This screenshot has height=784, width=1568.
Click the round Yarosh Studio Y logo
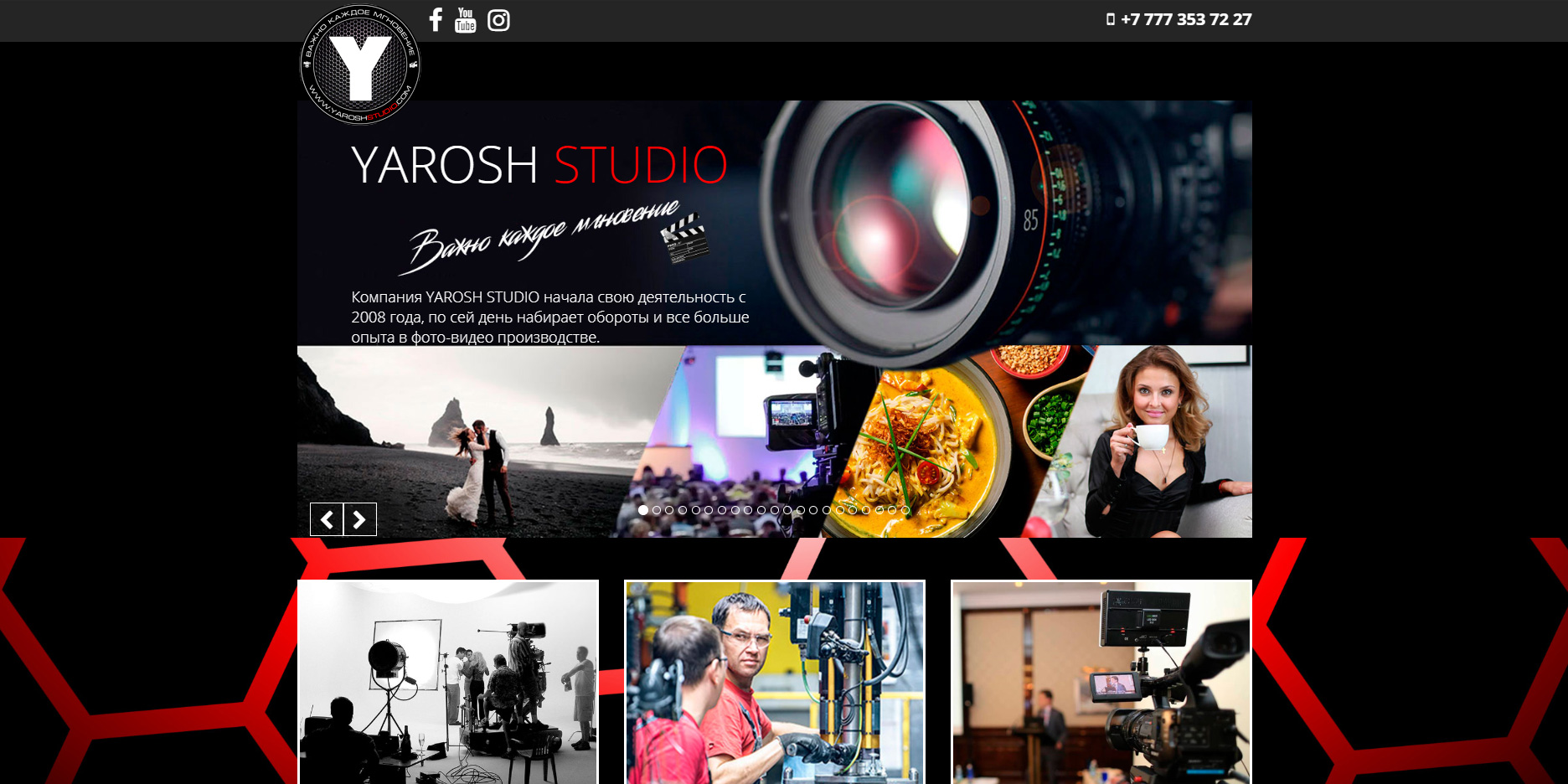point(360,64)
